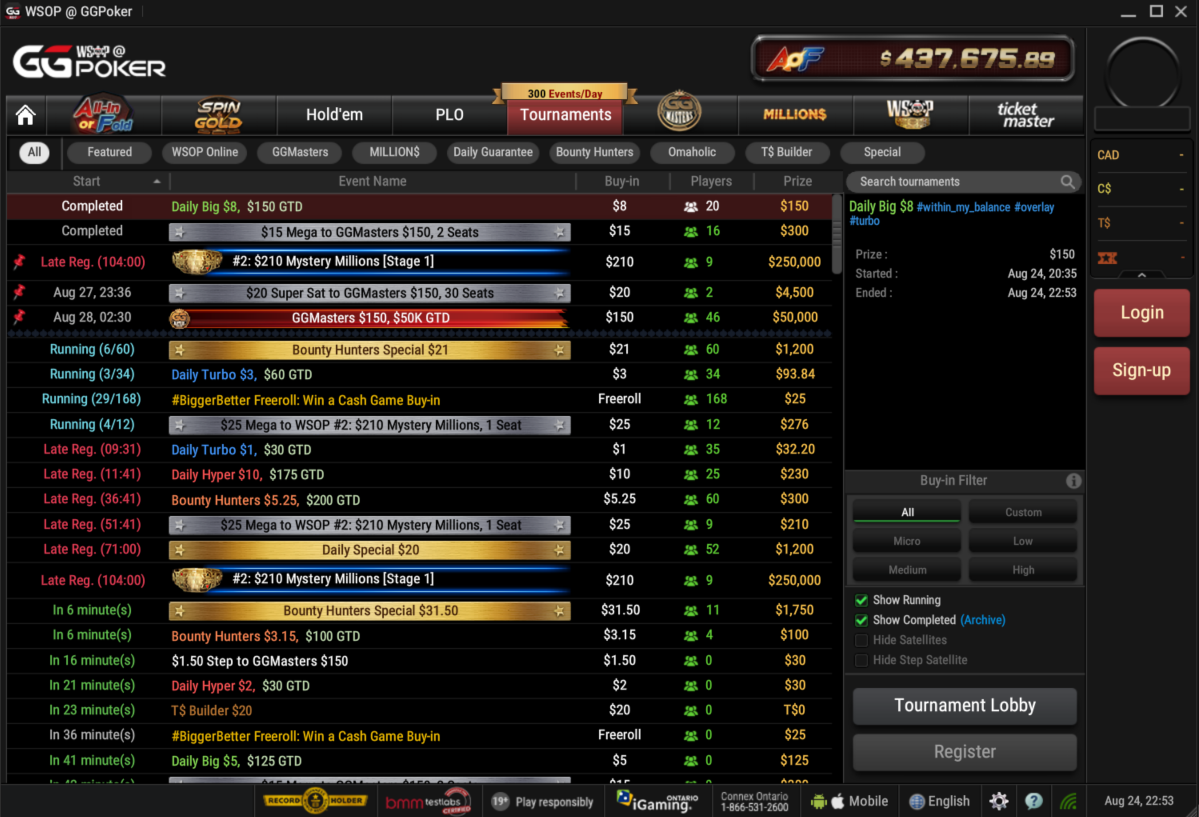This screenshot has width=1199, height=817.
Task: Filter by T$ Builder tournaments
Action: [787, 152]
